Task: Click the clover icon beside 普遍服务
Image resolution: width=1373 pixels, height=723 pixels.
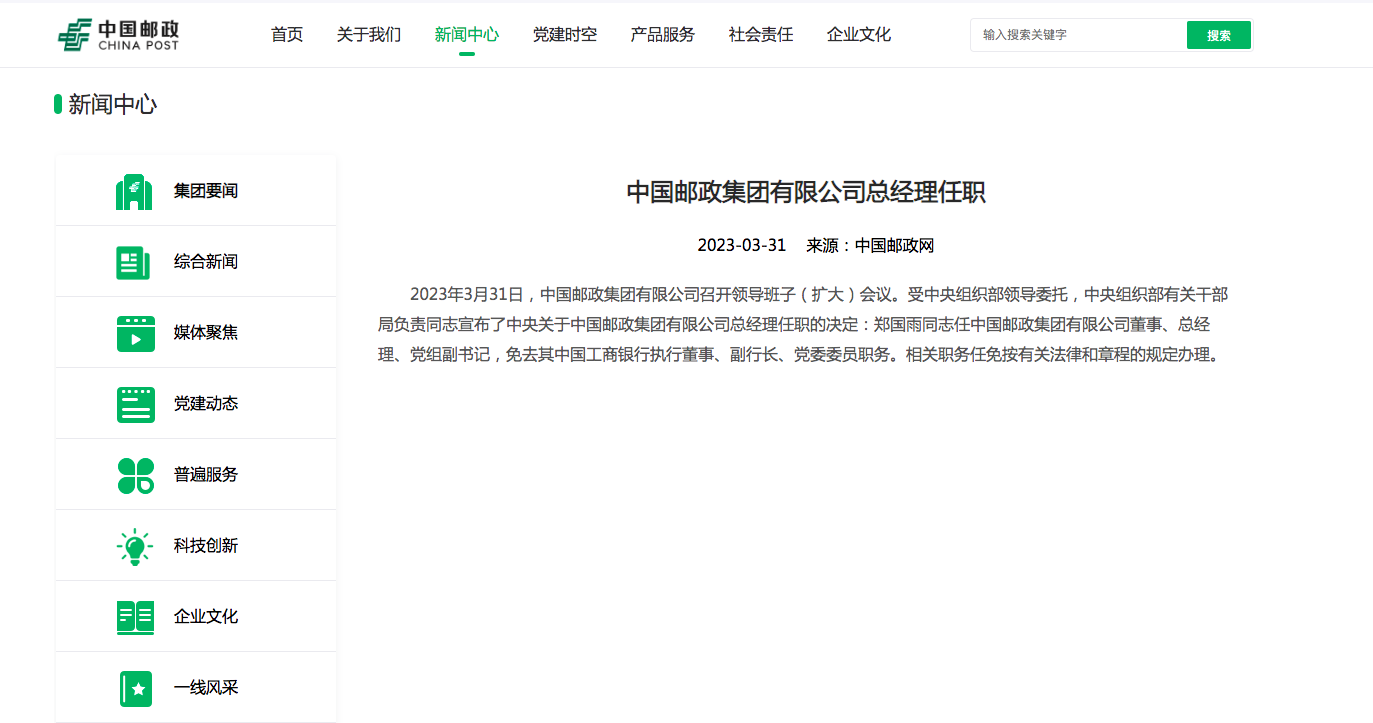Action: (135, 475)
